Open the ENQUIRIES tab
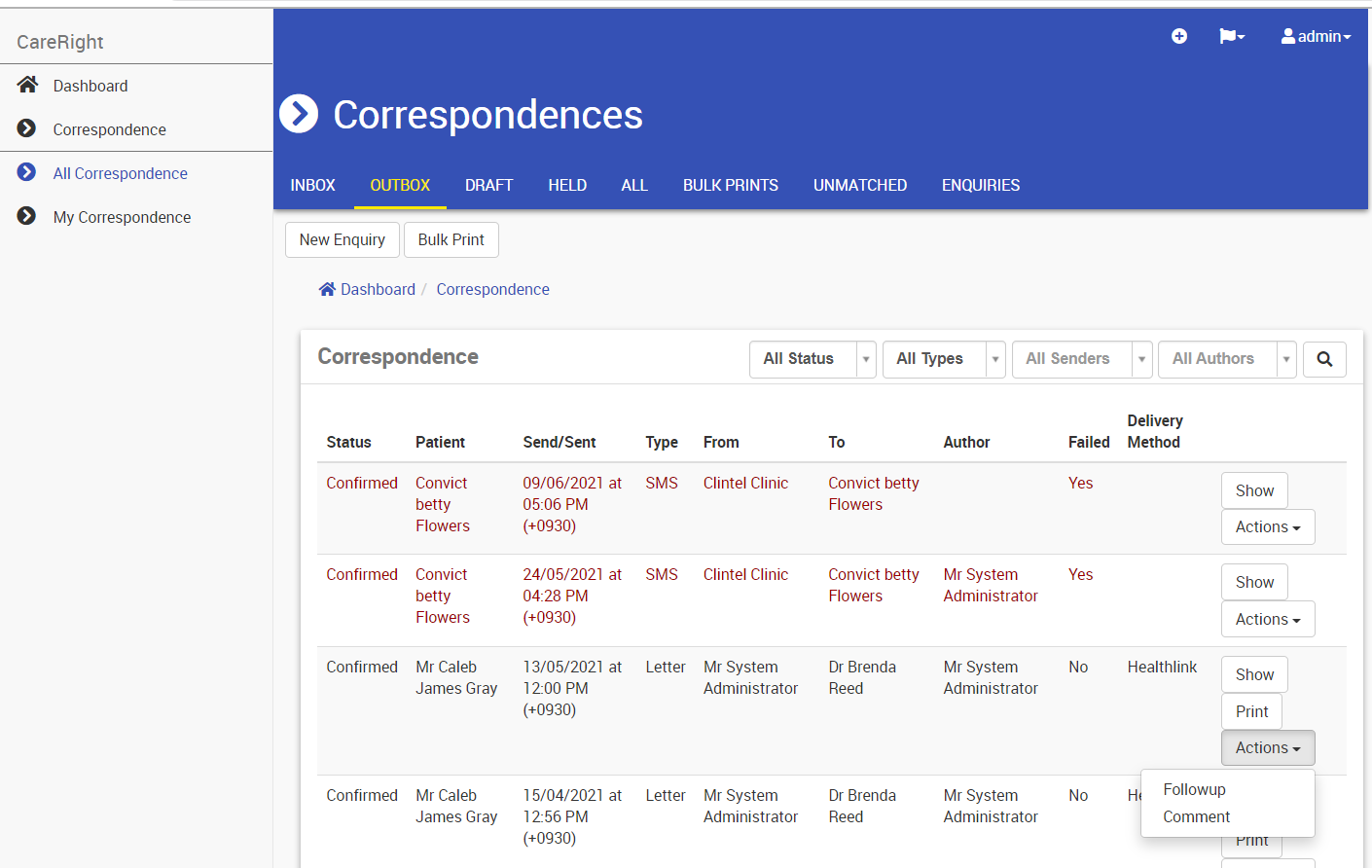This screenshot has height=868, width=1372. pyautogui.click(x=981, y=185)
